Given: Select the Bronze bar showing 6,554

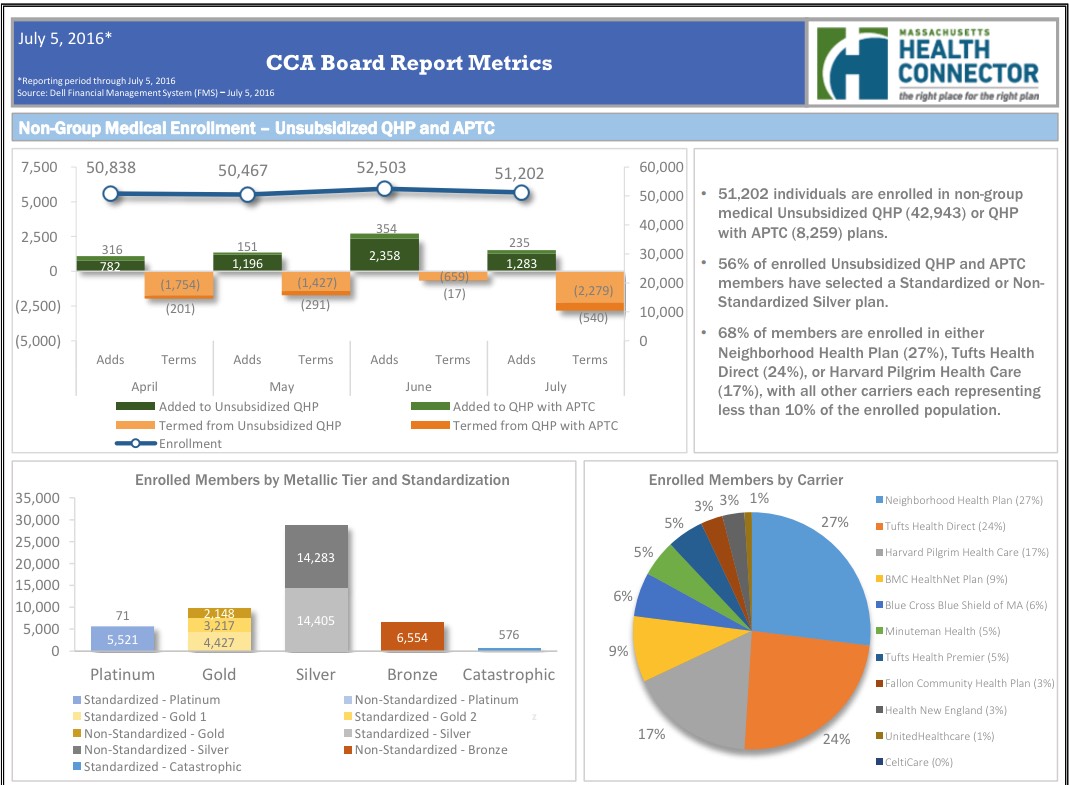Looking at the screenshot, I should pos(413,637).
